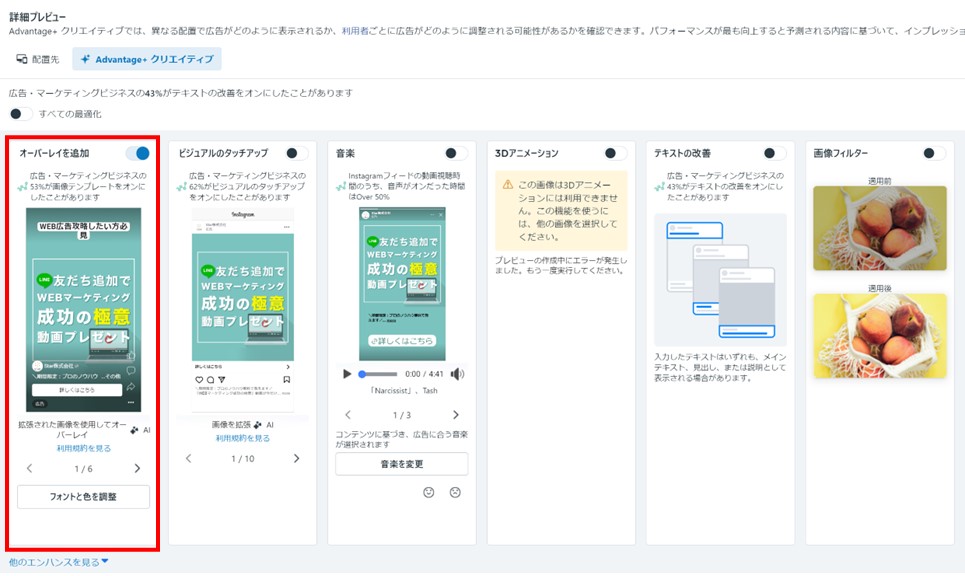Go to previous overlay preview (1/6)
The image size is (965, 576).
(x=30, y=468)
